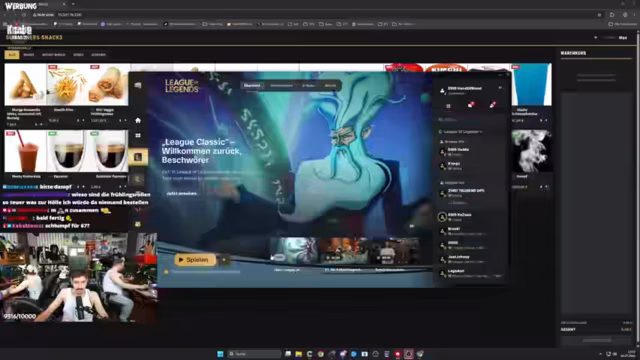Viewport: 640px width, 360px height.
Task: Open the home icon in Riot client sidebar
Action: click(x=138, y=120)
